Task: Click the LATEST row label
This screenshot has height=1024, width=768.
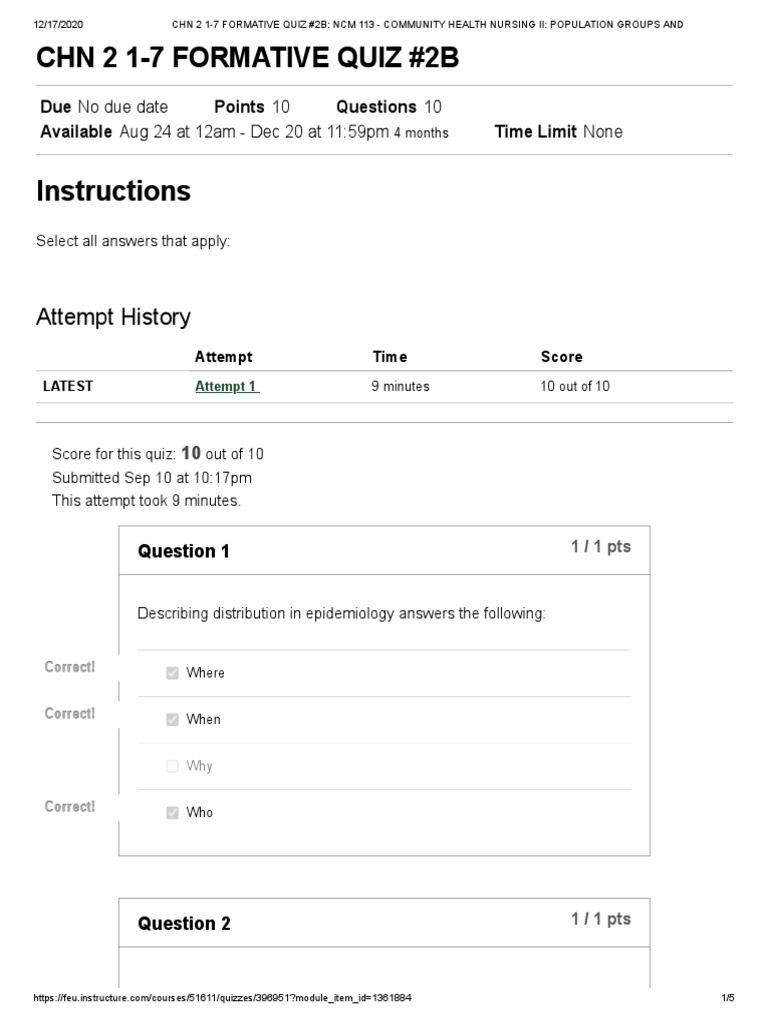Action: [x=67, y=386]
